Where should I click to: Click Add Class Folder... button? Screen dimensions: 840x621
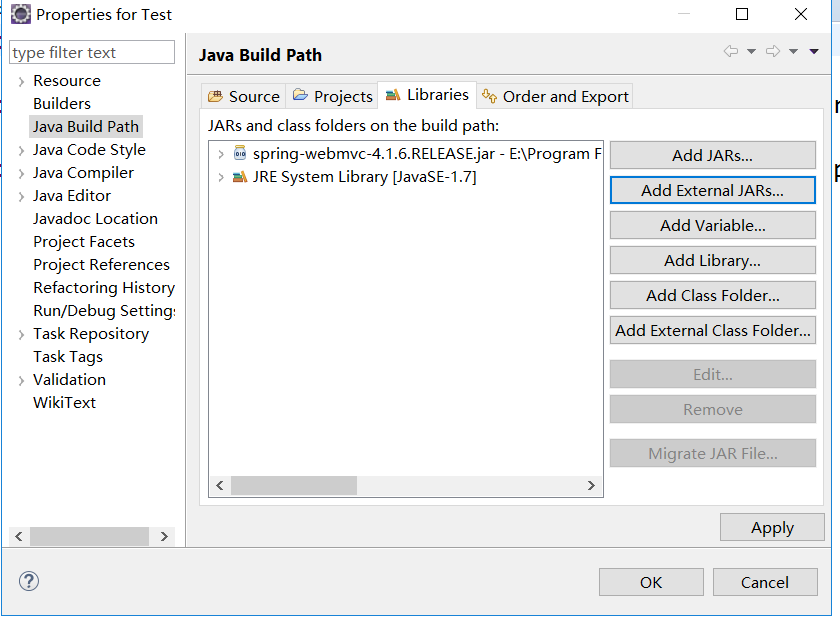pyautogui.click(x=712, y=295)
